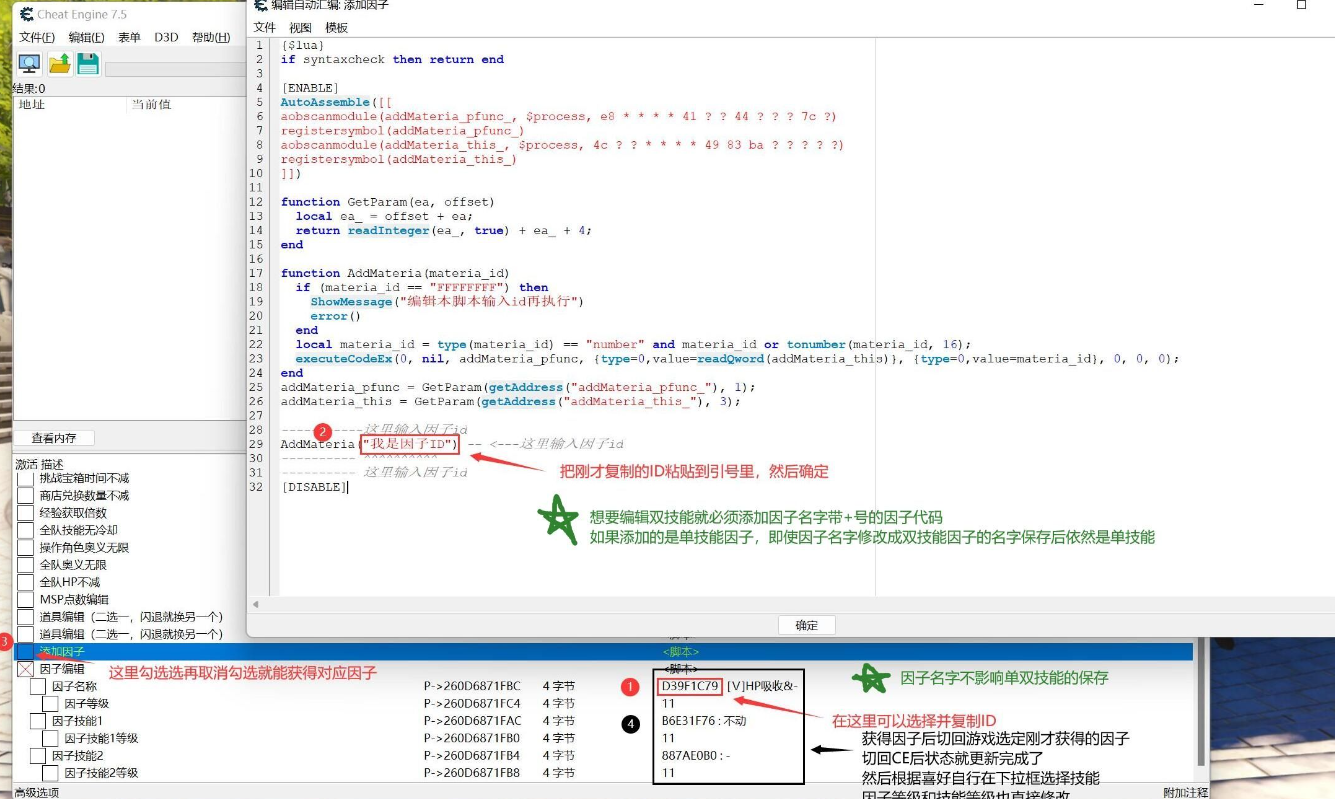The height and width of the screenshot is (799, 1335).
Task: Click the process scan progress bar
Action: pos(175,69)
